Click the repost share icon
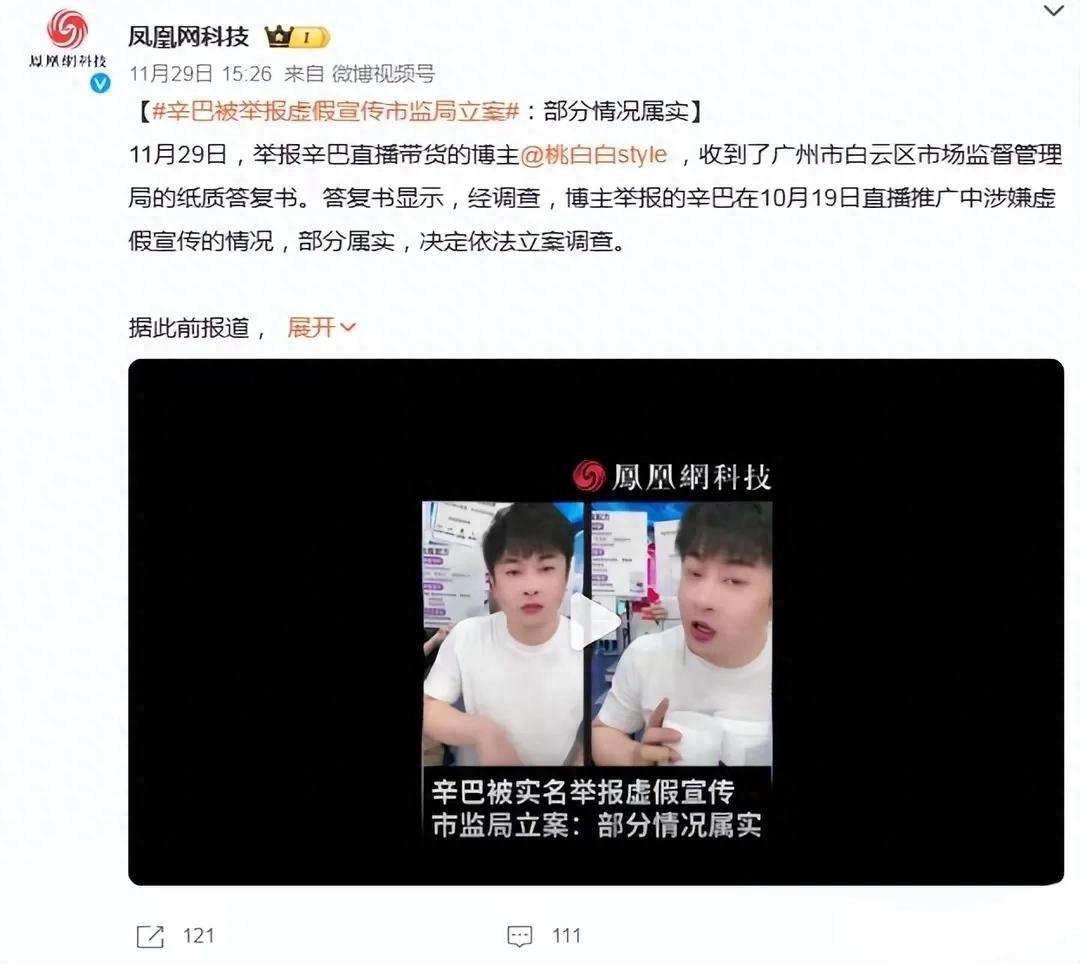This screenshot has width=1080, height=964. click(150, 936)
